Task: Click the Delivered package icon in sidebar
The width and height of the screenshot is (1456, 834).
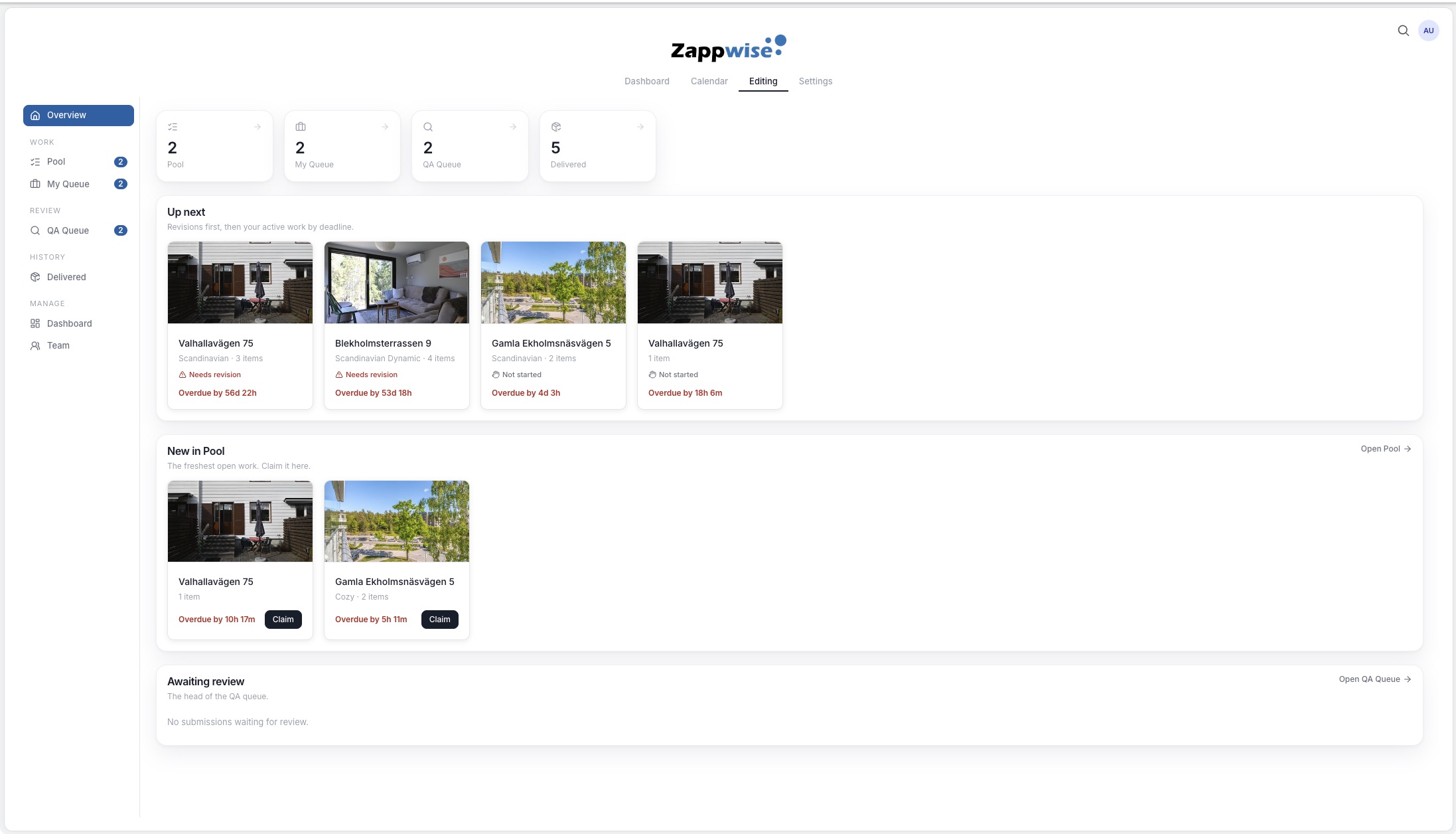Action: [x=35, y=277]
